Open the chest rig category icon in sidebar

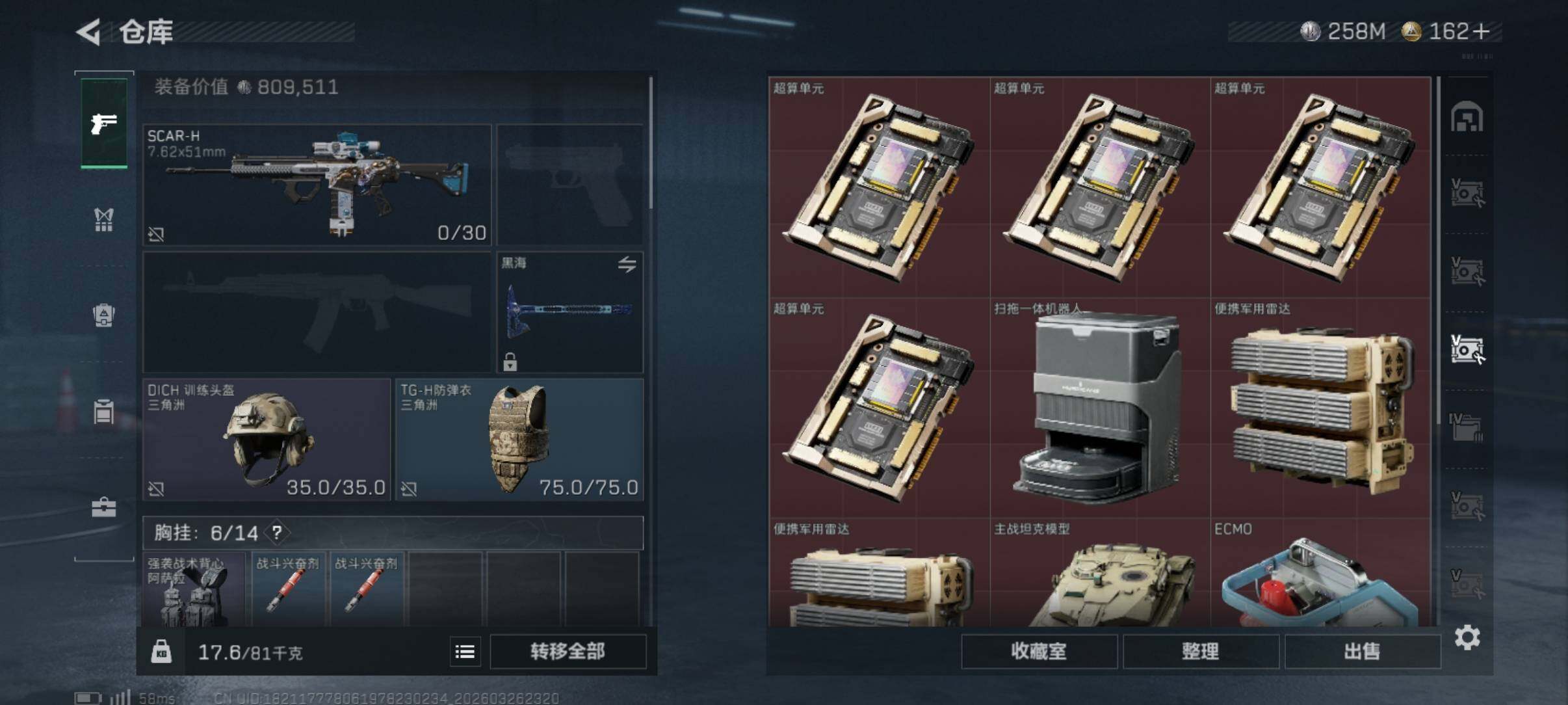[x=104, y=411]
